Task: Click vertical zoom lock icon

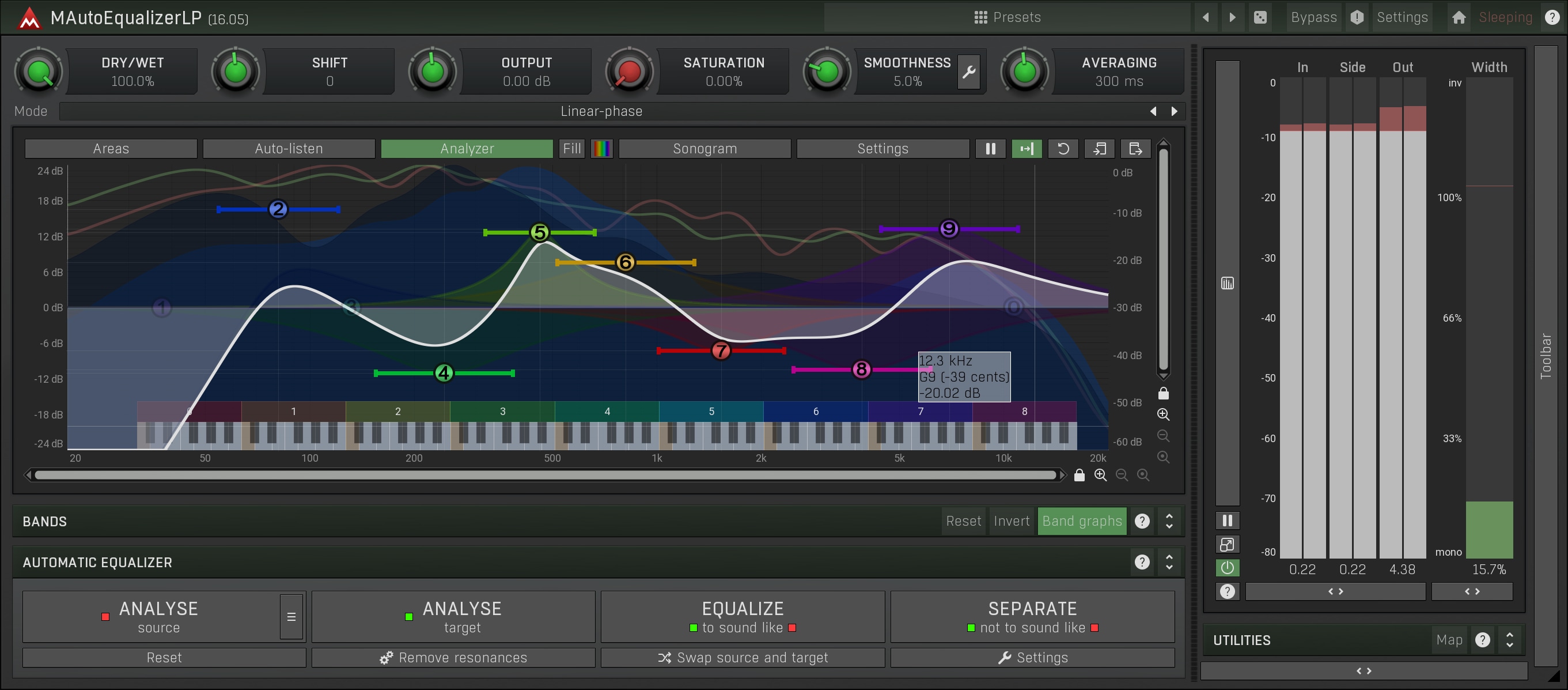Action: (x=1163, y=393)
